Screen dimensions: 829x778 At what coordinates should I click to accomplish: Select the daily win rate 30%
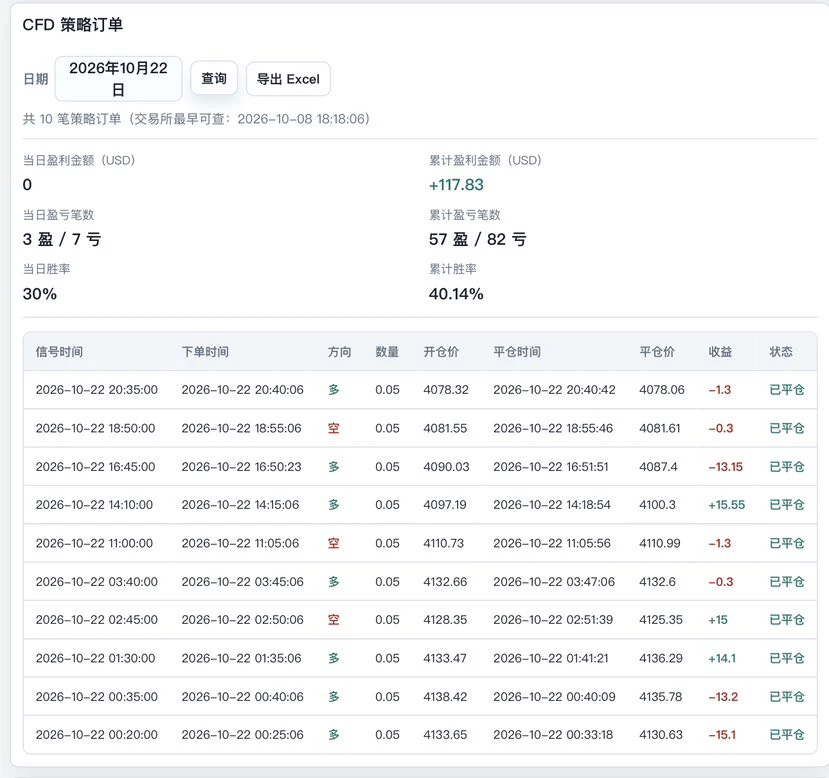coord(40,294)
